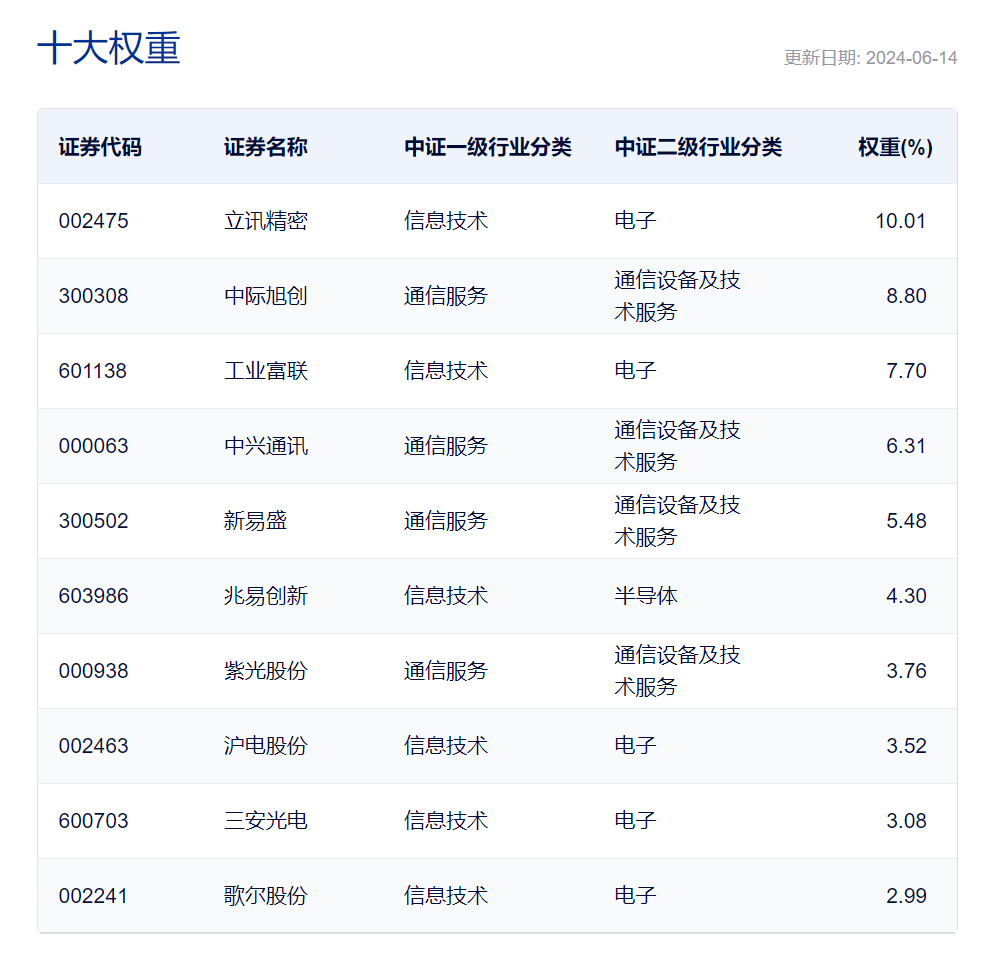This screenshot has height=958, width=996.
Task: Click the 中证一级行业分类 column header
Action: pyautogui.click(x=488, y=147)
